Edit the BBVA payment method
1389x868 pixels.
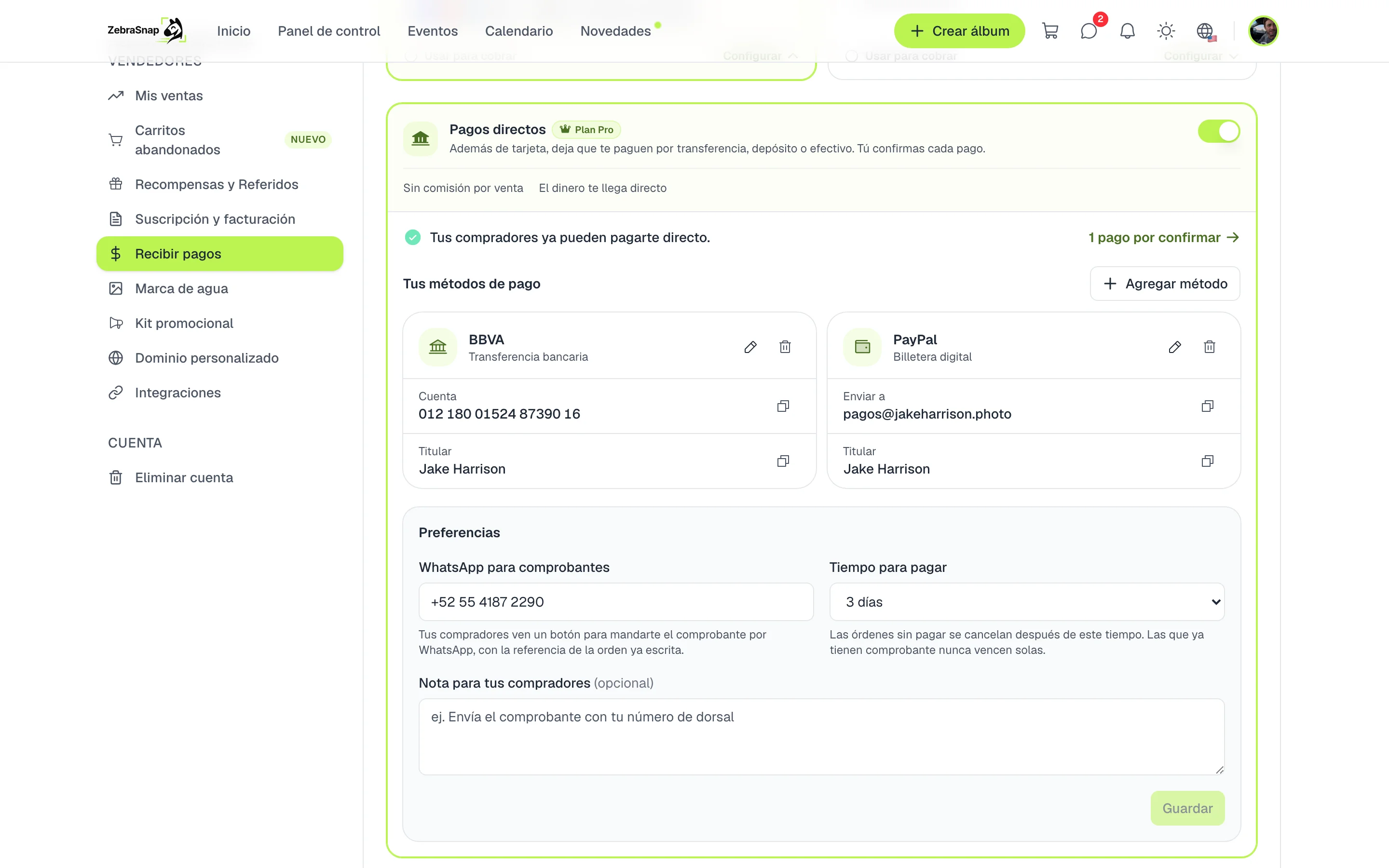(750, 347)
